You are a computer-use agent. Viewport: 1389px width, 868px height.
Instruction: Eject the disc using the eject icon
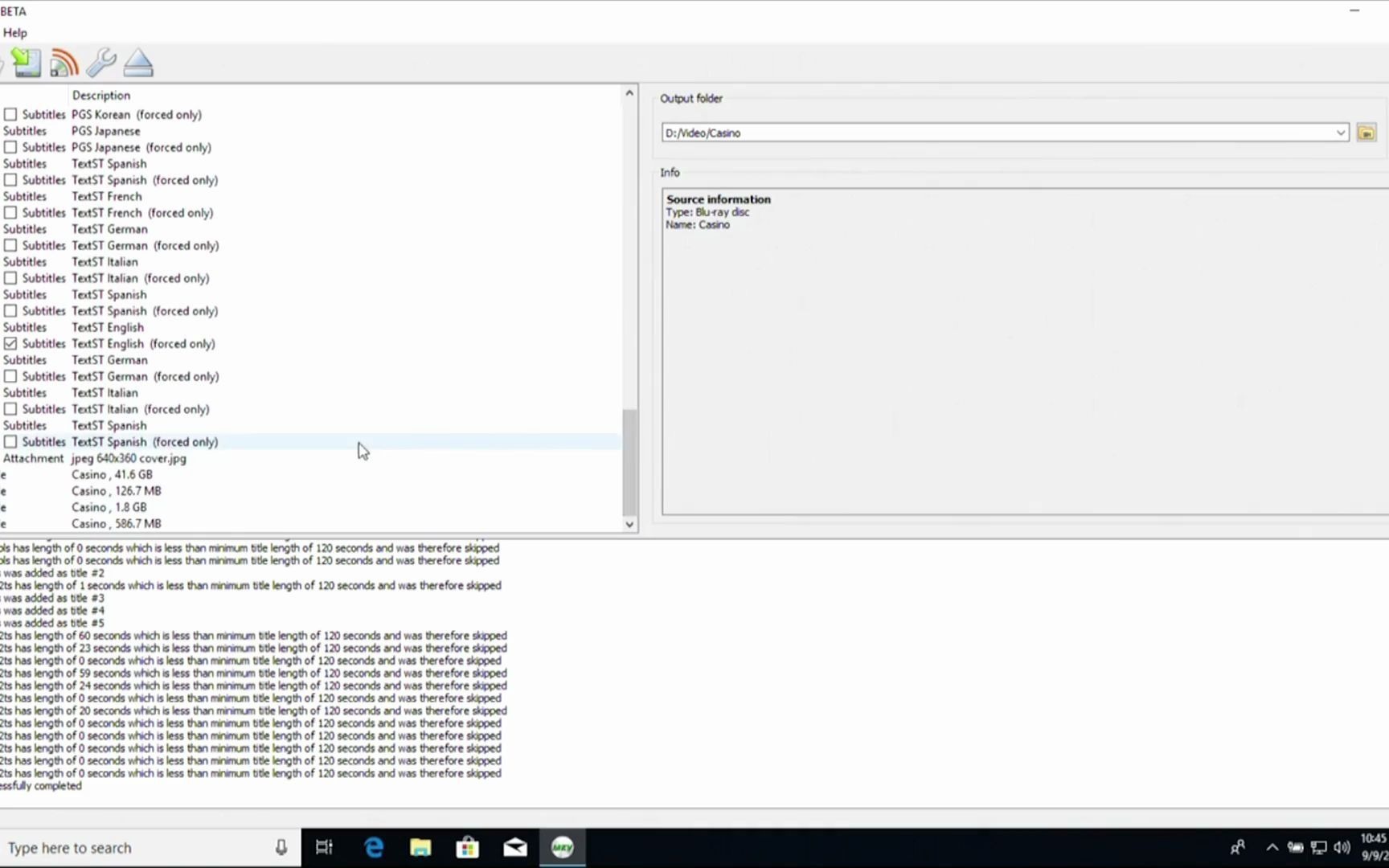click(x=138, y=63)
